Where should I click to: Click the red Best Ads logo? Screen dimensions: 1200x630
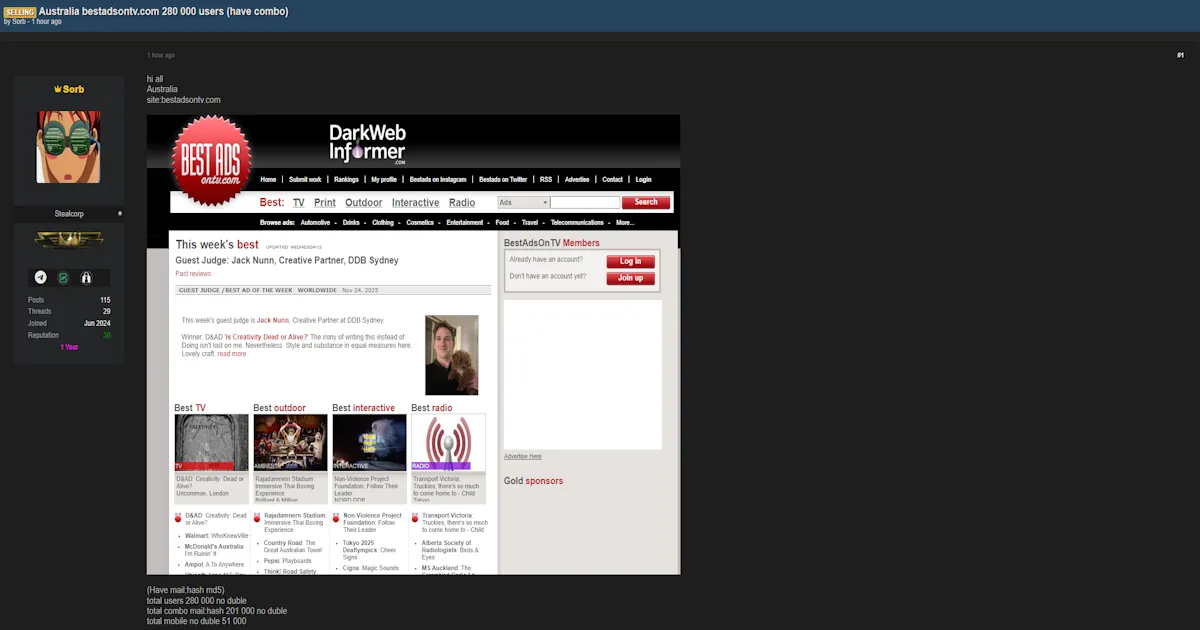coord(211,160)
